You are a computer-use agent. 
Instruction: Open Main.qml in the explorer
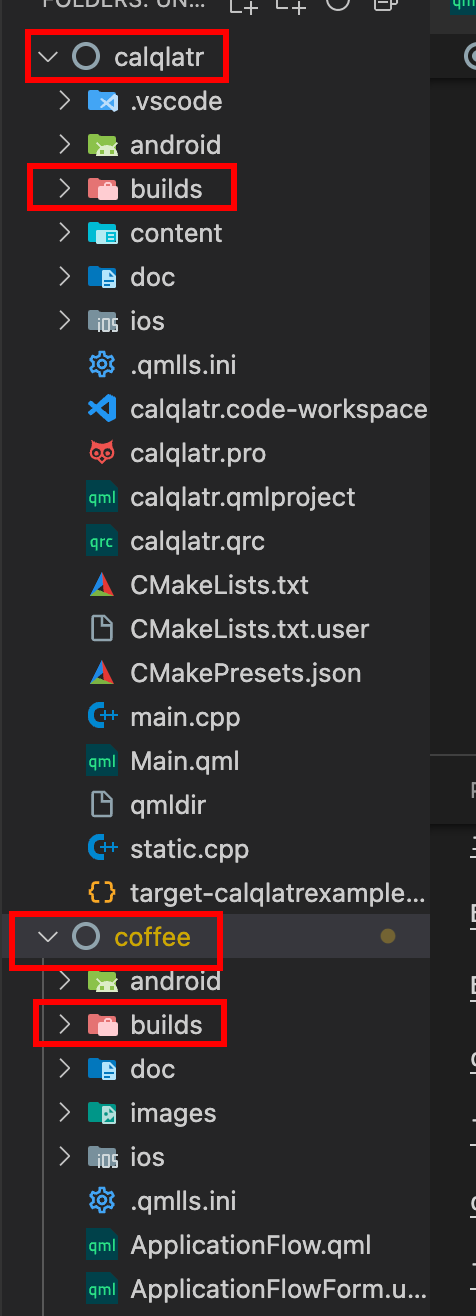click(186, 761)
